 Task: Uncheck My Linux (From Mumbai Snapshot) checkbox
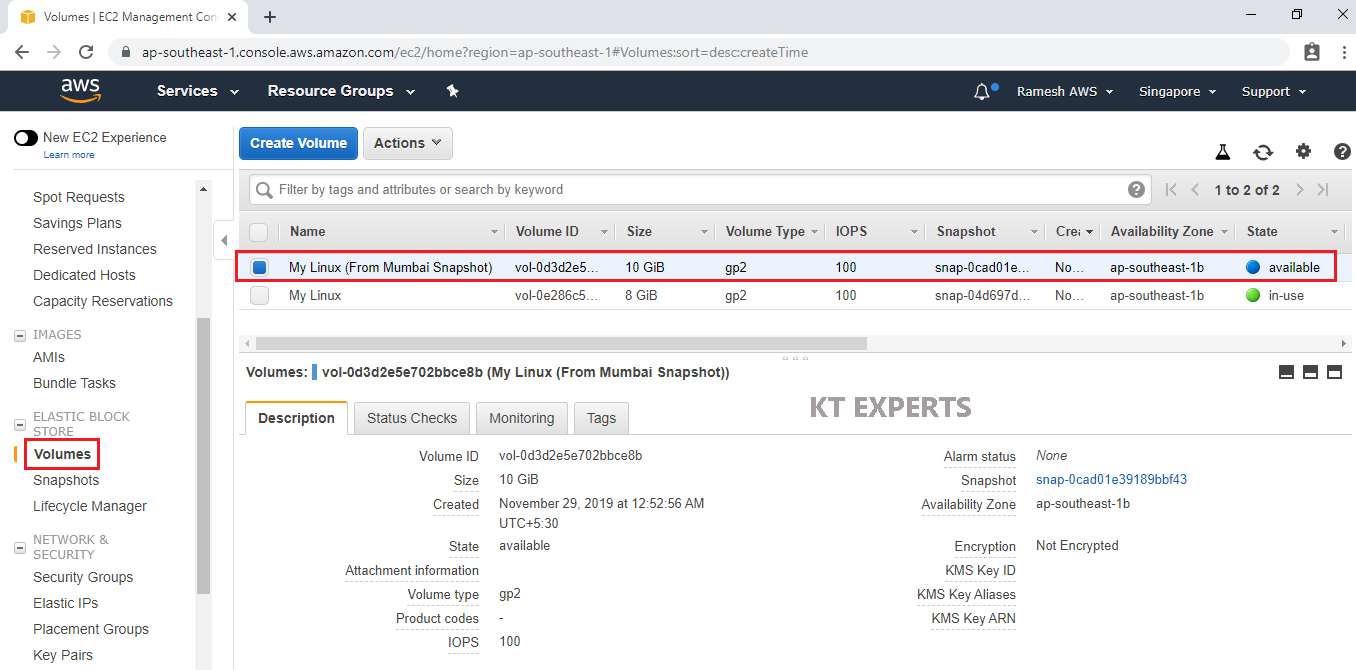coord(260,268)
